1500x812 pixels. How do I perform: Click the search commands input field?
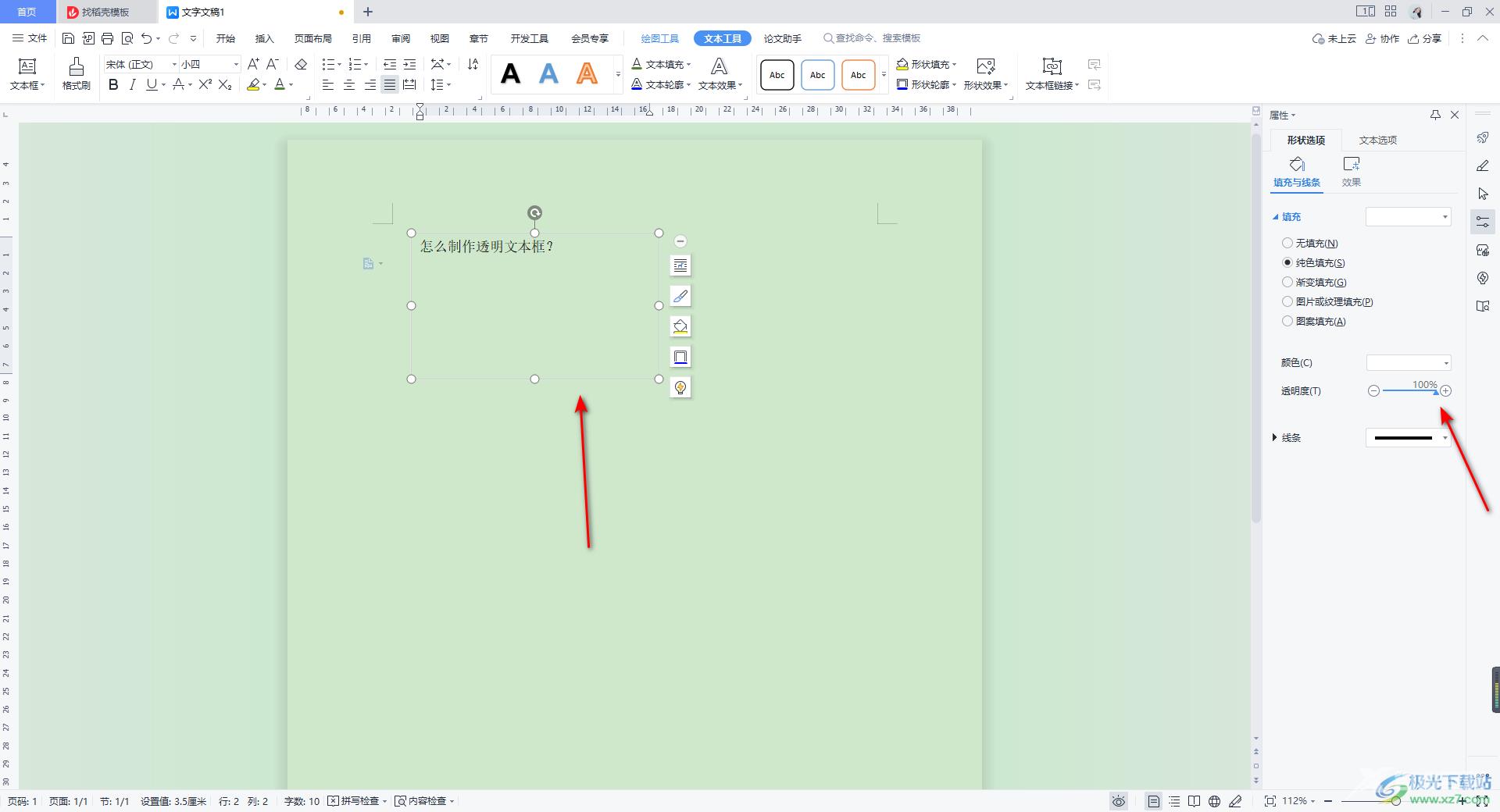click(x=872, y=38)
